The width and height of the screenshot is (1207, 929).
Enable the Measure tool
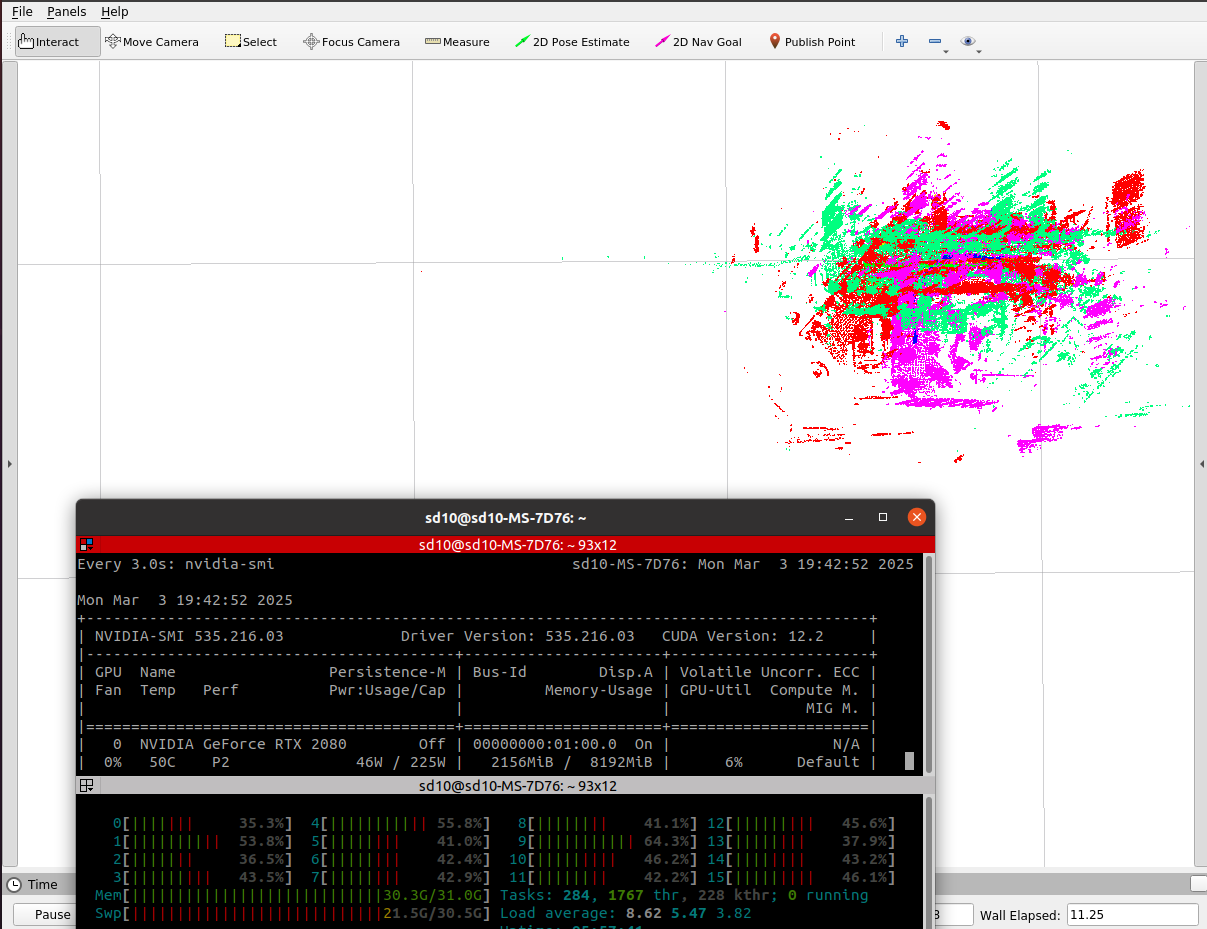coord(457,42)
